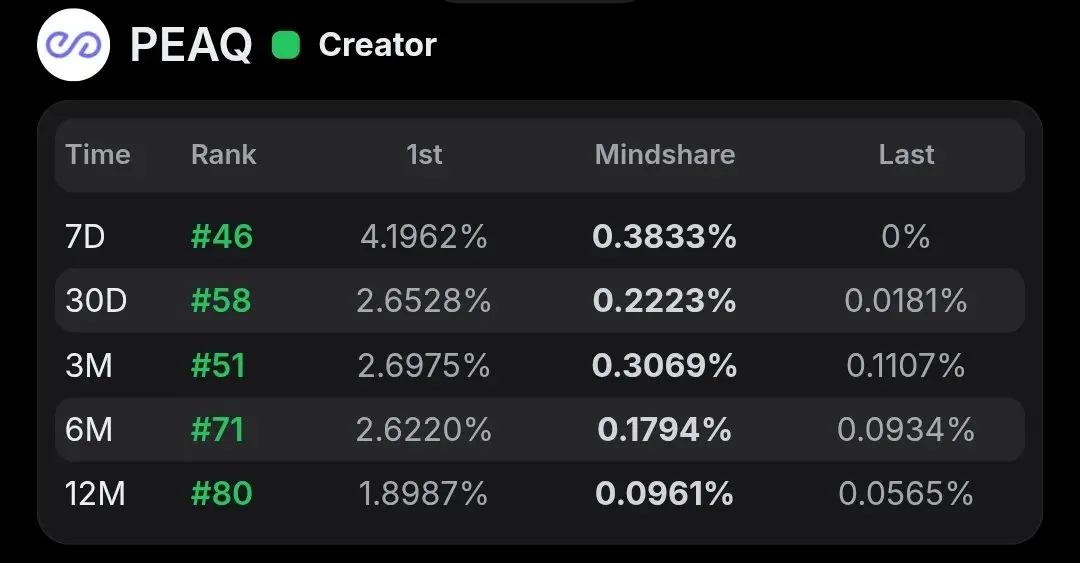Open rank #58 link

coord(221,300)
